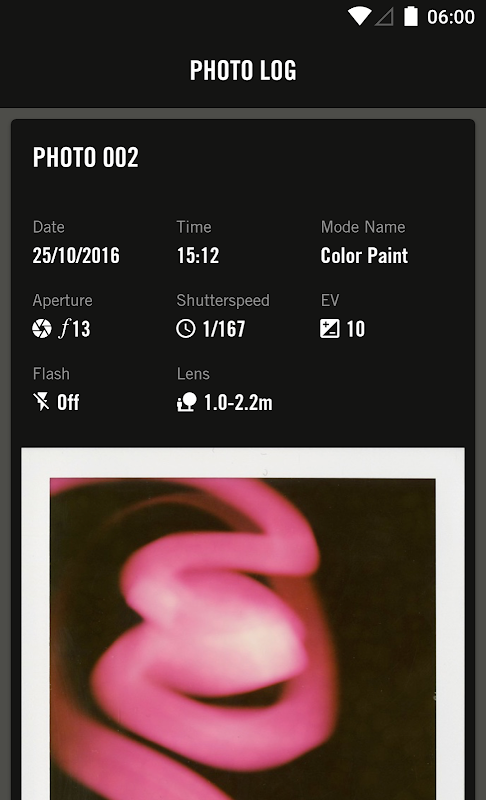Tap the time value 15:12

pos(198,255)
